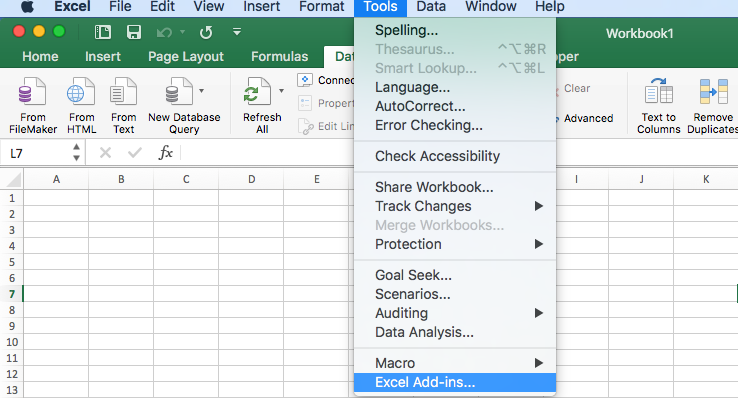Open Customize Quick Access Toolbar dropdown
Screen dimensions: 738x398
point(237,32)
